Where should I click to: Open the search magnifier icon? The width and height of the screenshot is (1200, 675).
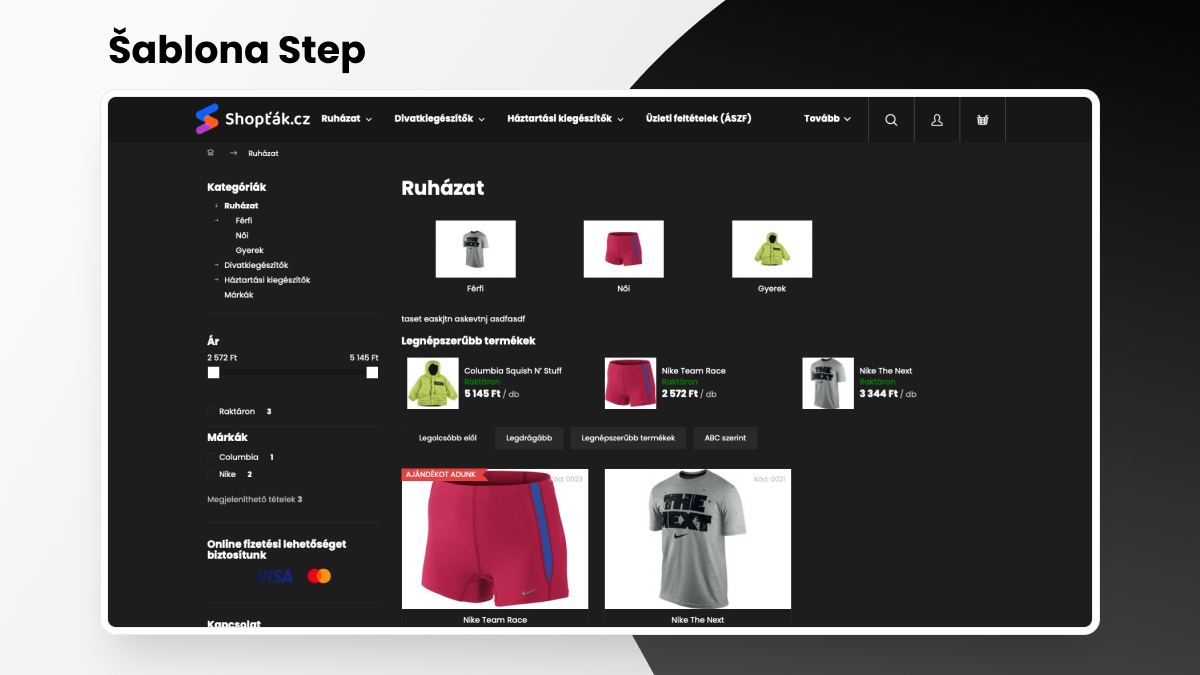click(x=891, y=119)
